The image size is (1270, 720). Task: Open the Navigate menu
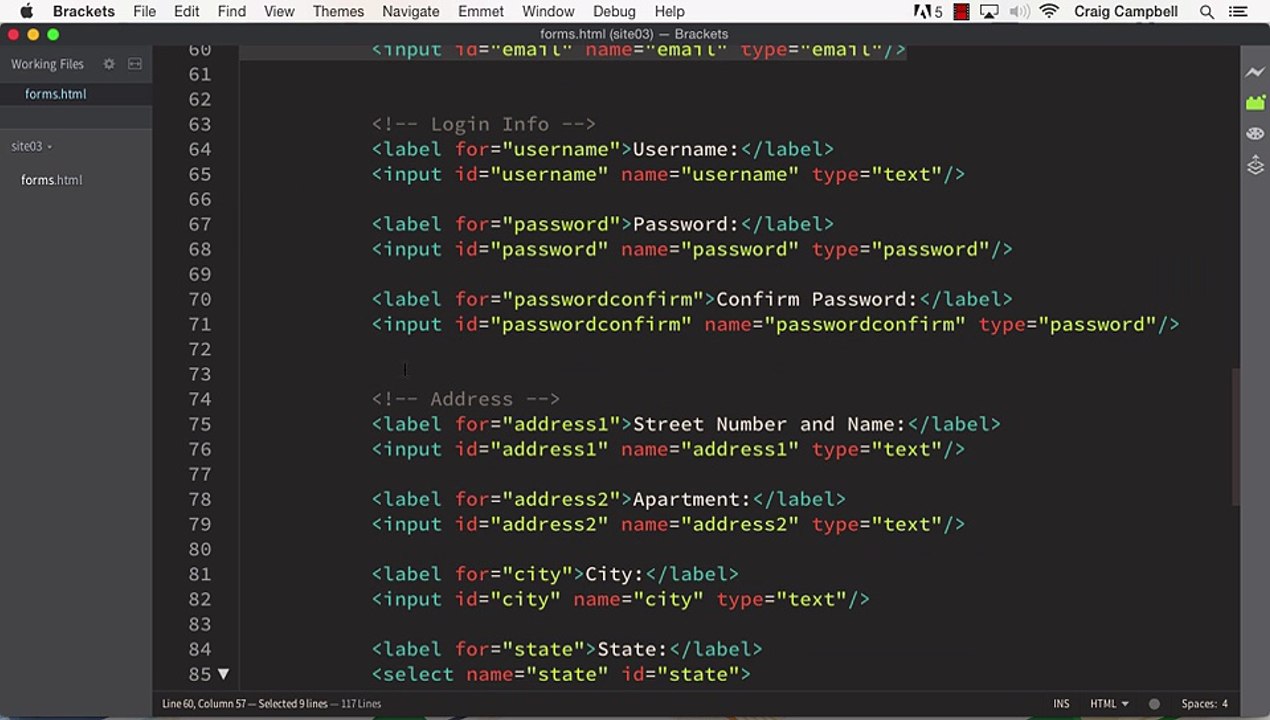[410, 12]
